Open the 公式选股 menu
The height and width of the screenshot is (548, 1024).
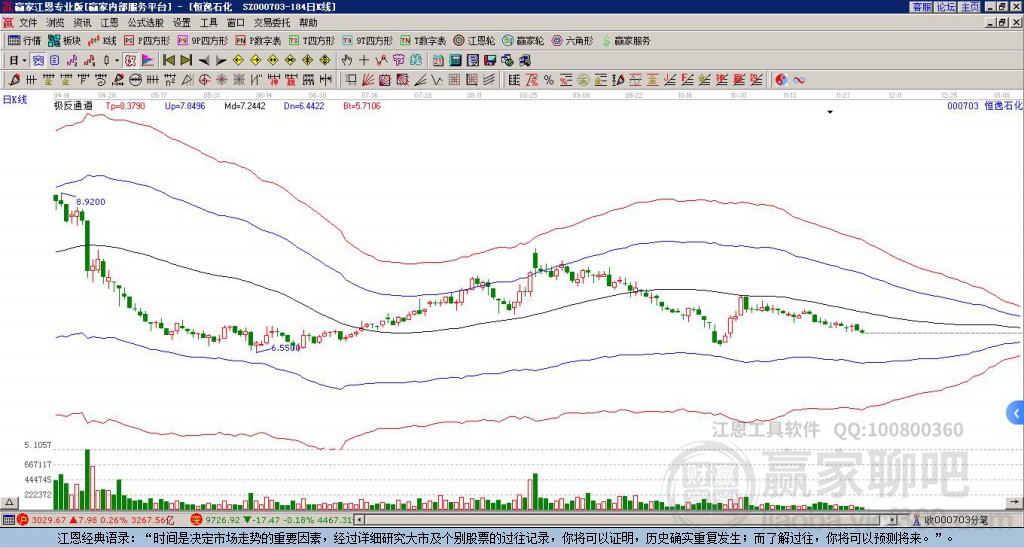[x=145, y=23]
